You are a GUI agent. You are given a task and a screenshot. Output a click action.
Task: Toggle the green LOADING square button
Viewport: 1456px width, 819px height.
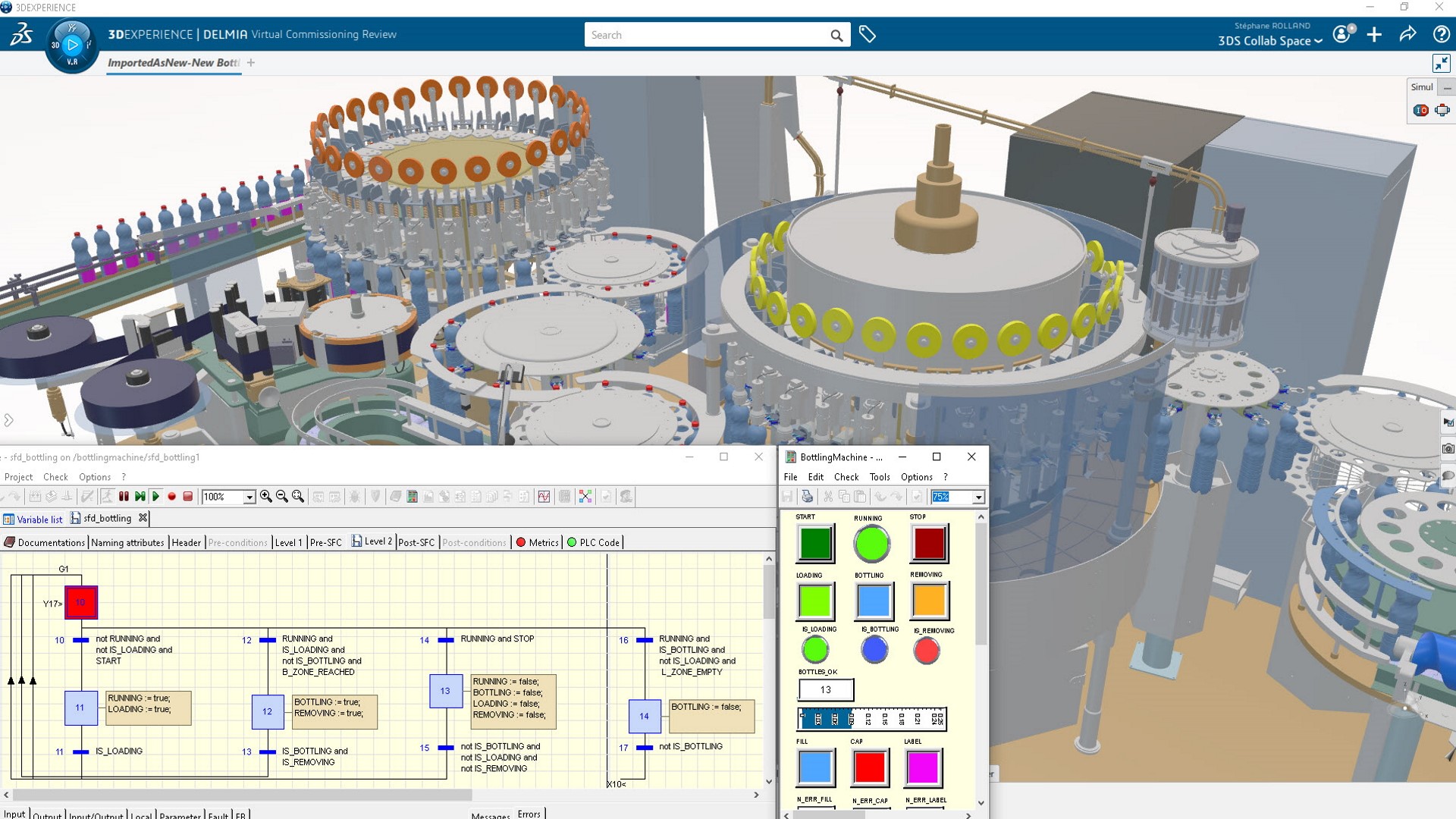tap(815, 601)
